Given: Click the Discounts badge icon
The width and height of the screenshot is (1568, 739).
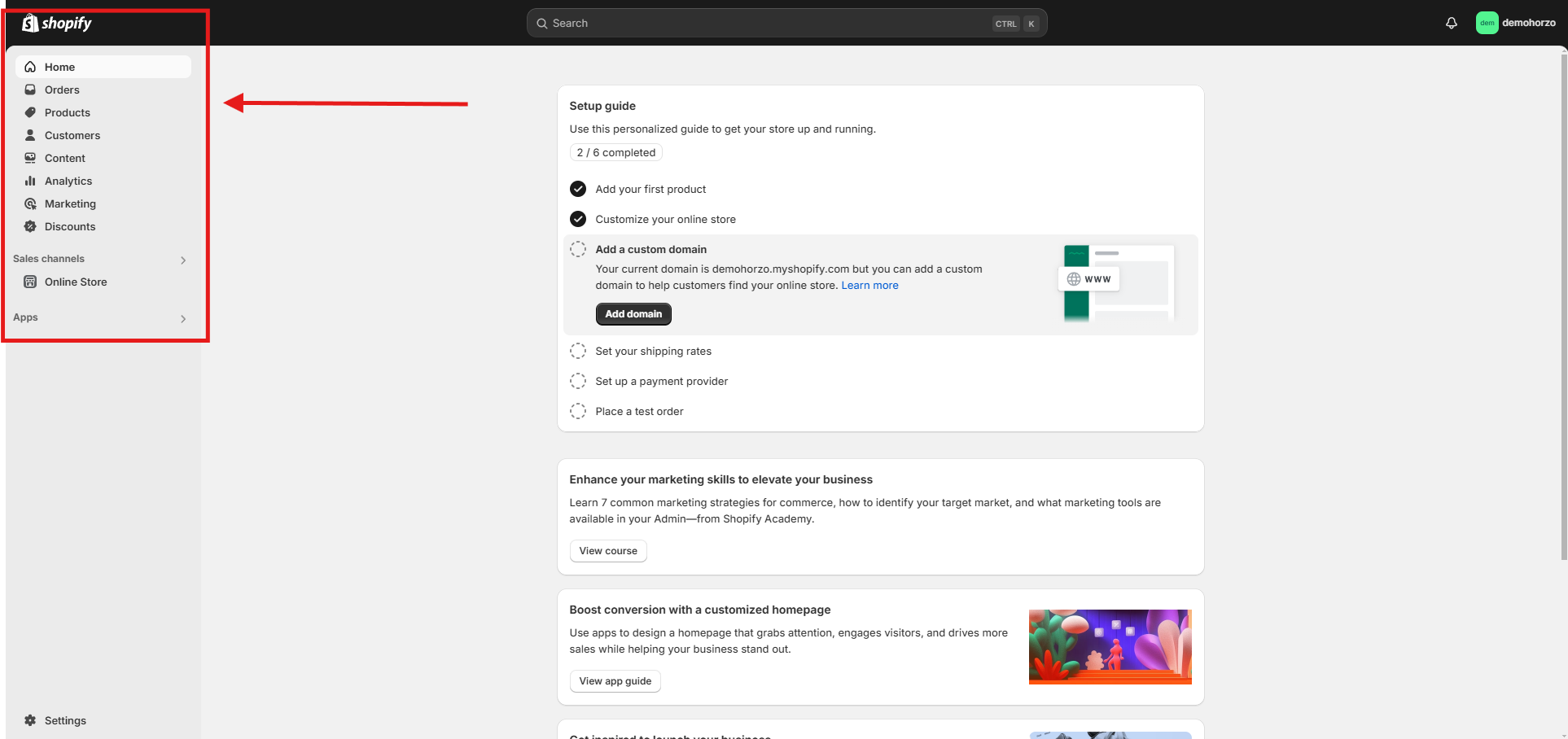Looking at the screenshot, I should (30, 226).
